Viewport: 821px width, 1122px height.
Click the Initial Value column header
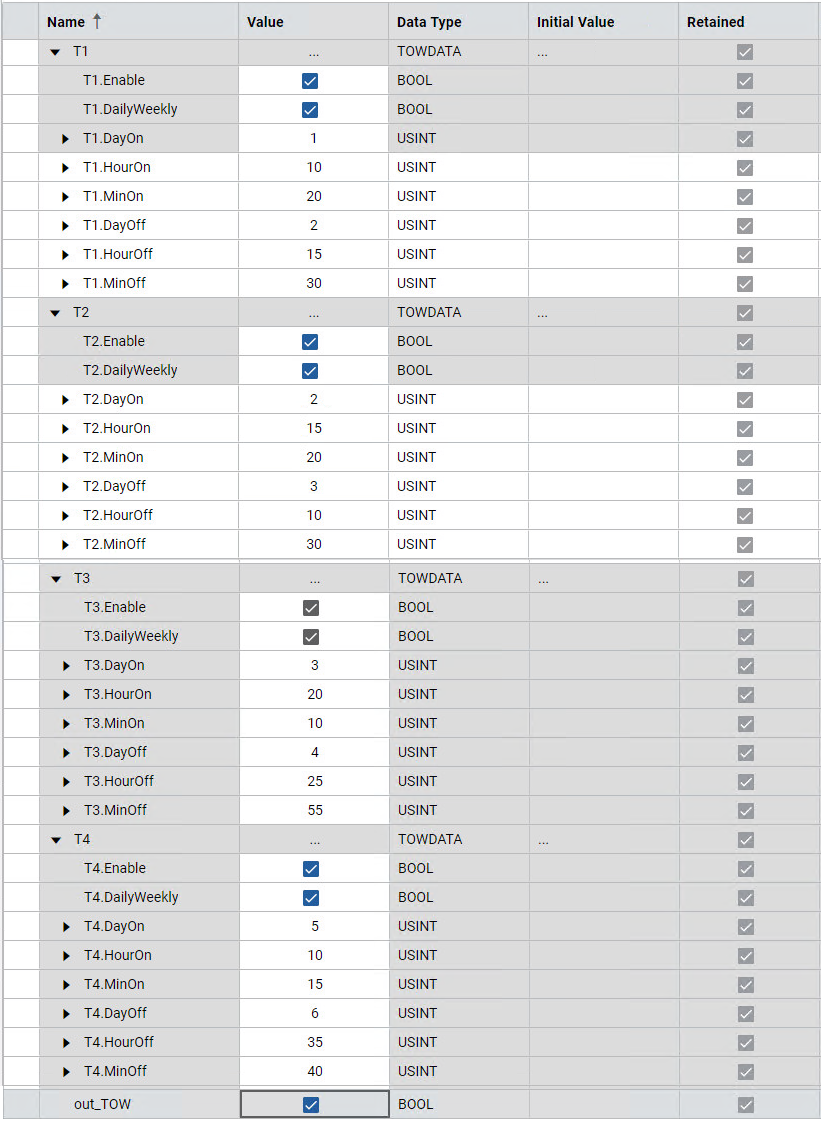[x=575, y=22]
